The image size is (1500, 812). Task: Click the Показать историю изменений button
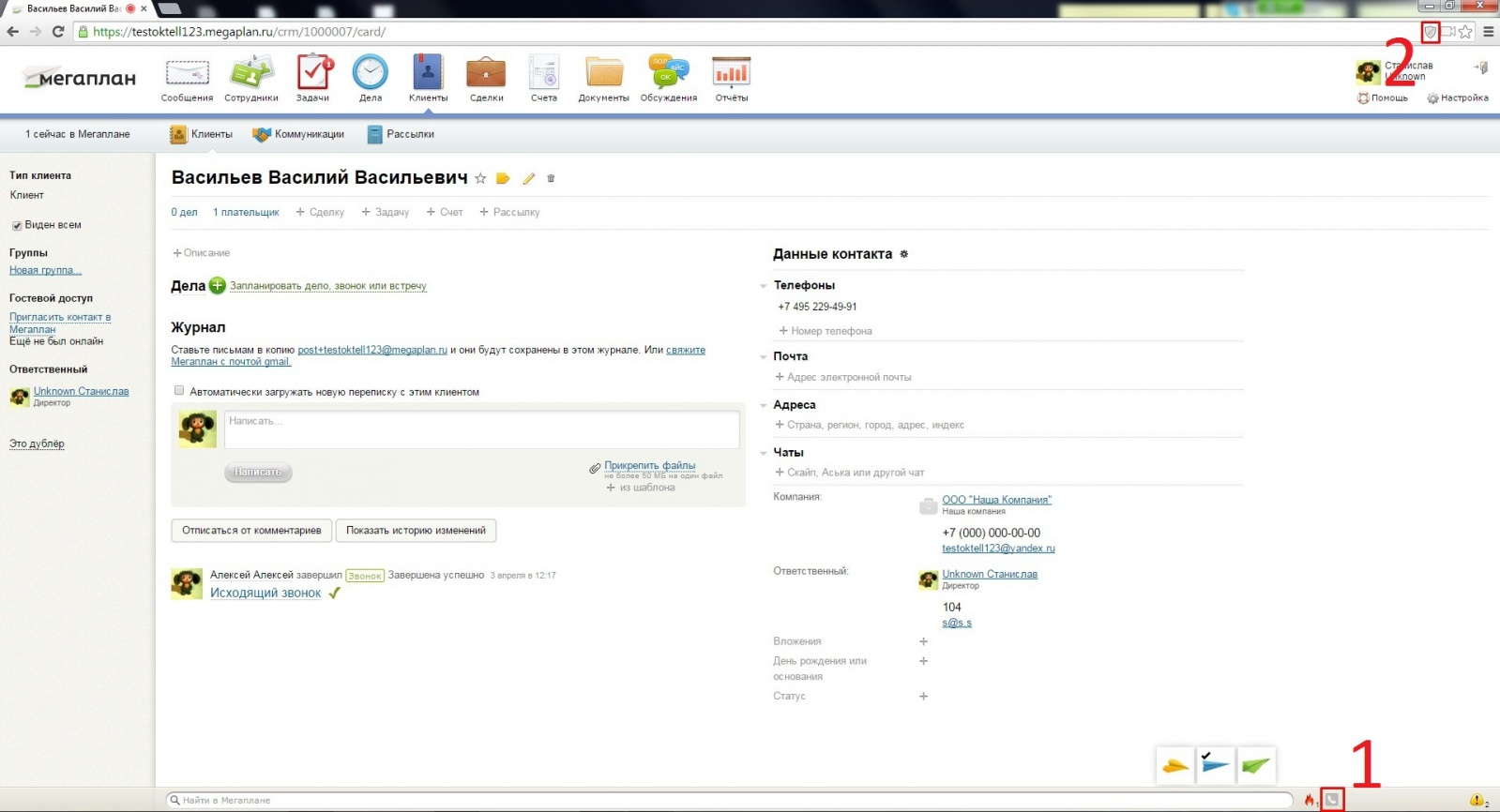(x=416, y=531)
